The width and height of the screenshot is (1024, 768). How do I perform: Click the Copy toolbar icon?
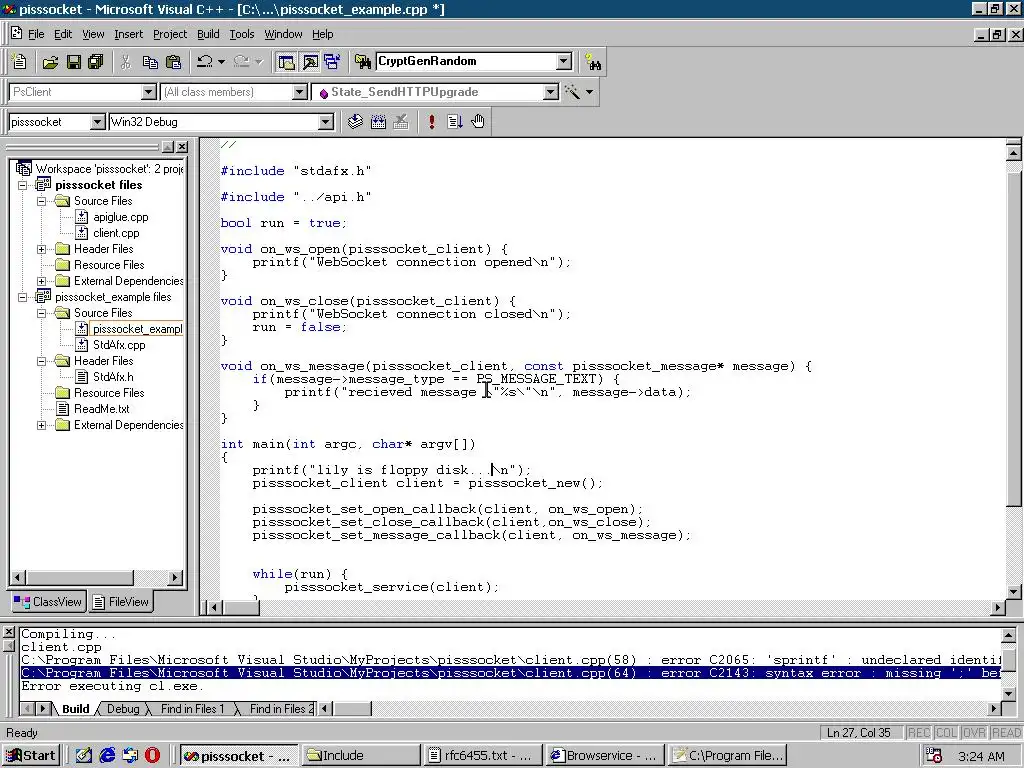tap(150, 62)
